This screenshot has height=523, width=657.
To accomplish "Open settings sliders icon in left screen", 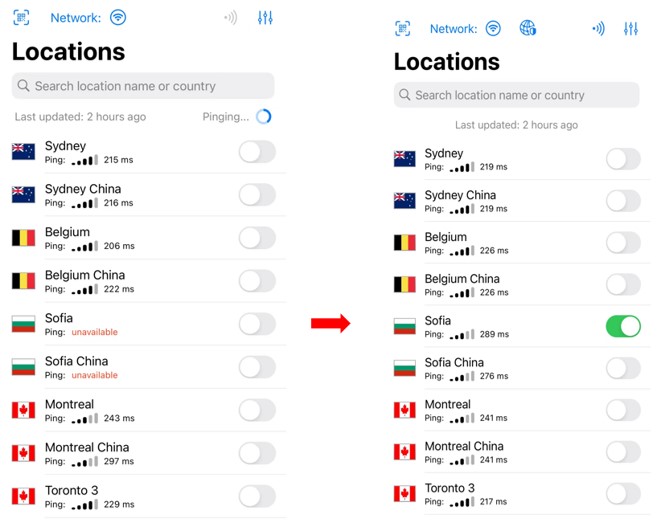I will click(265, 18).
